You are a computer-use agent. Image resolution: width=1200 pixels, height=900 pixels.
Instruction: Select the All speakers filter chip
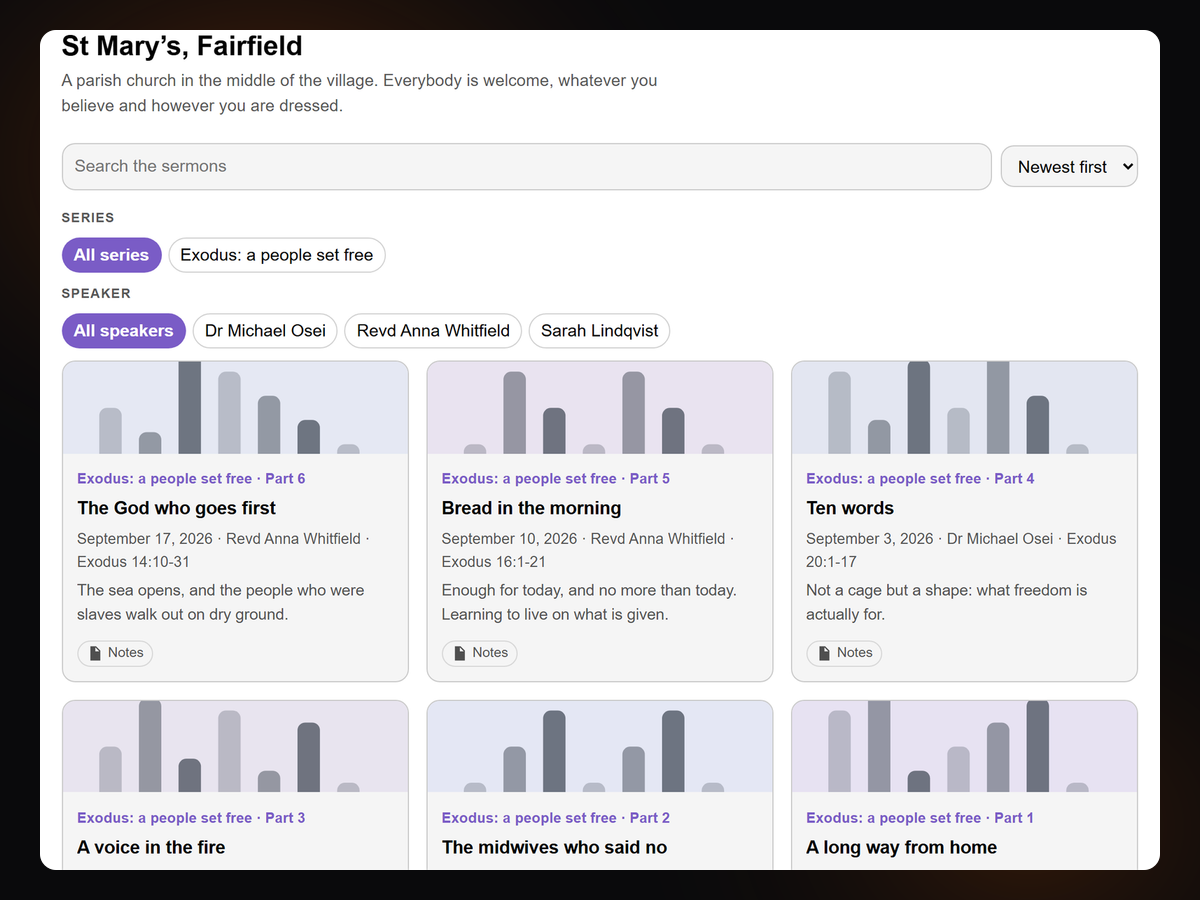[x=123, y=331]
